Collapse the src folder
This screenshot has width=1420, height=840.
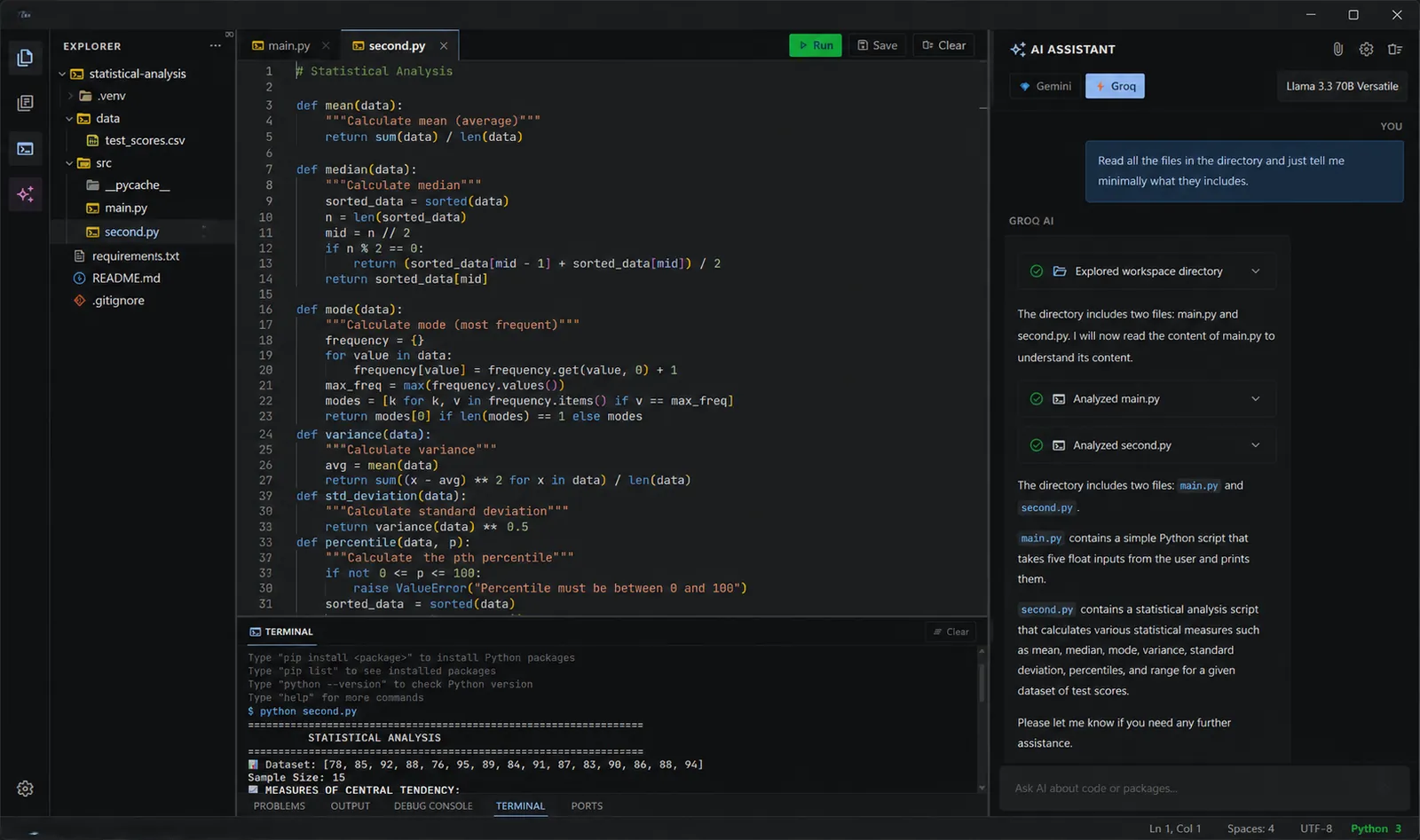(x=69, y=163)
